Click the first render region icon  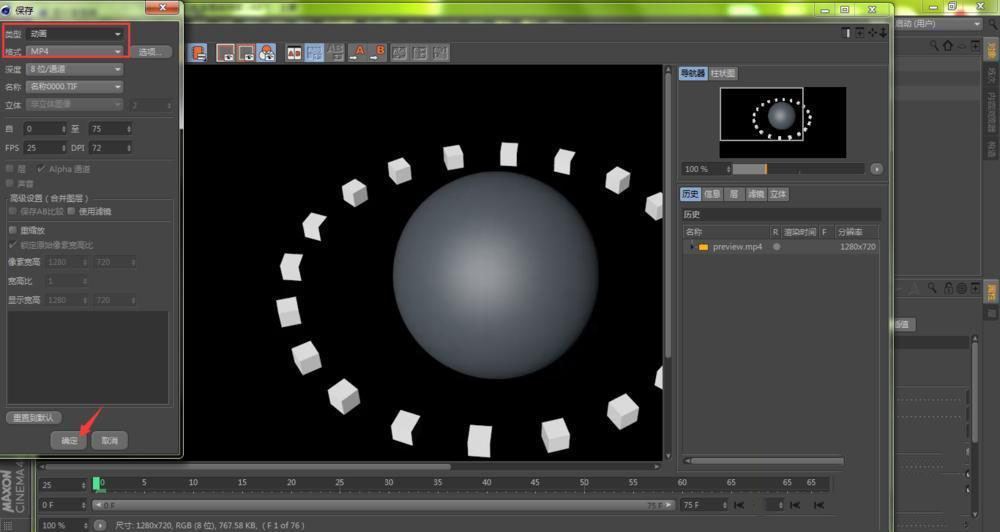225,52
